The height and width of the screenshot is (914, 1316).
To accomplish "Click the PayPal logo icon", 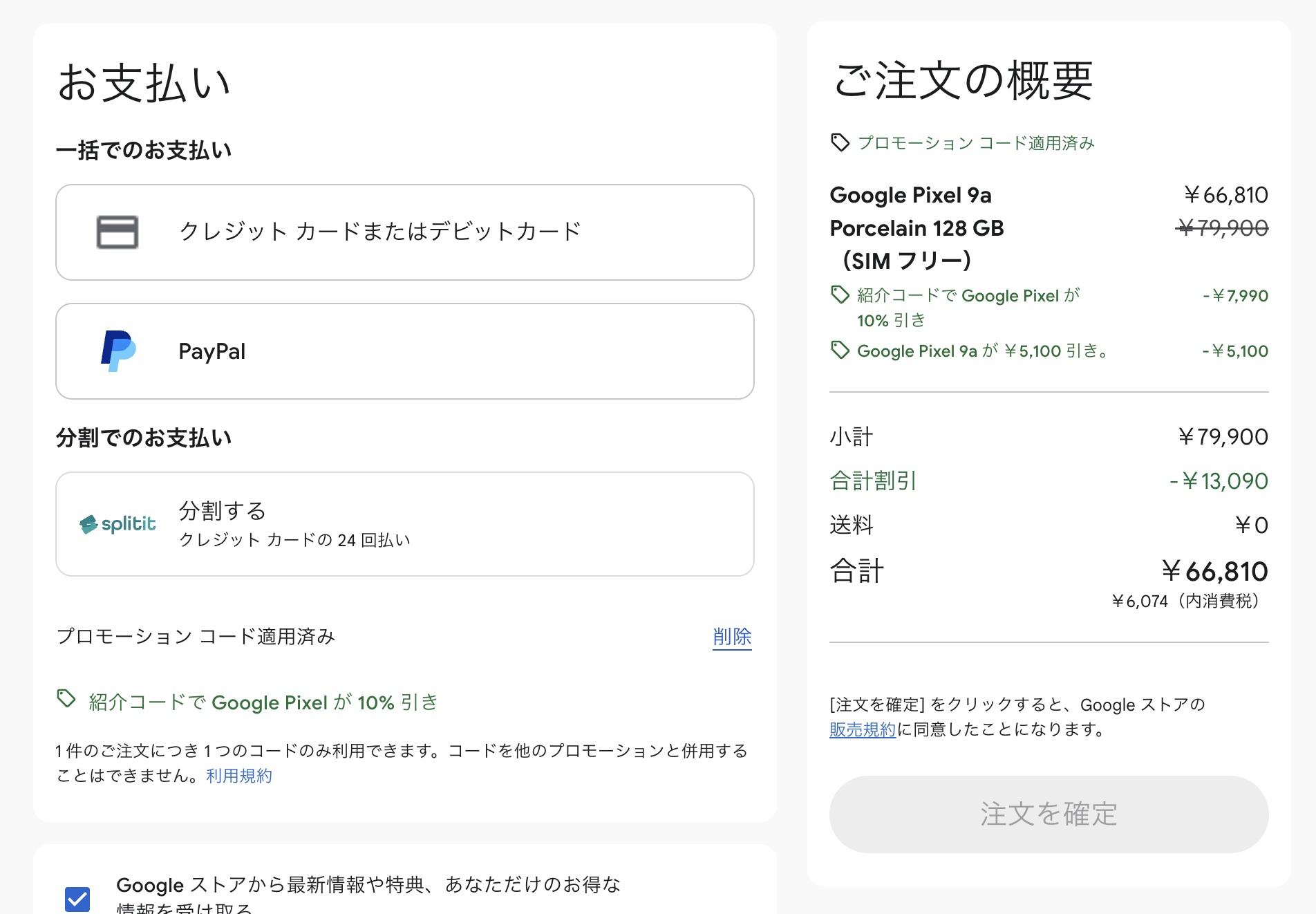I will (x=118, y=351).
